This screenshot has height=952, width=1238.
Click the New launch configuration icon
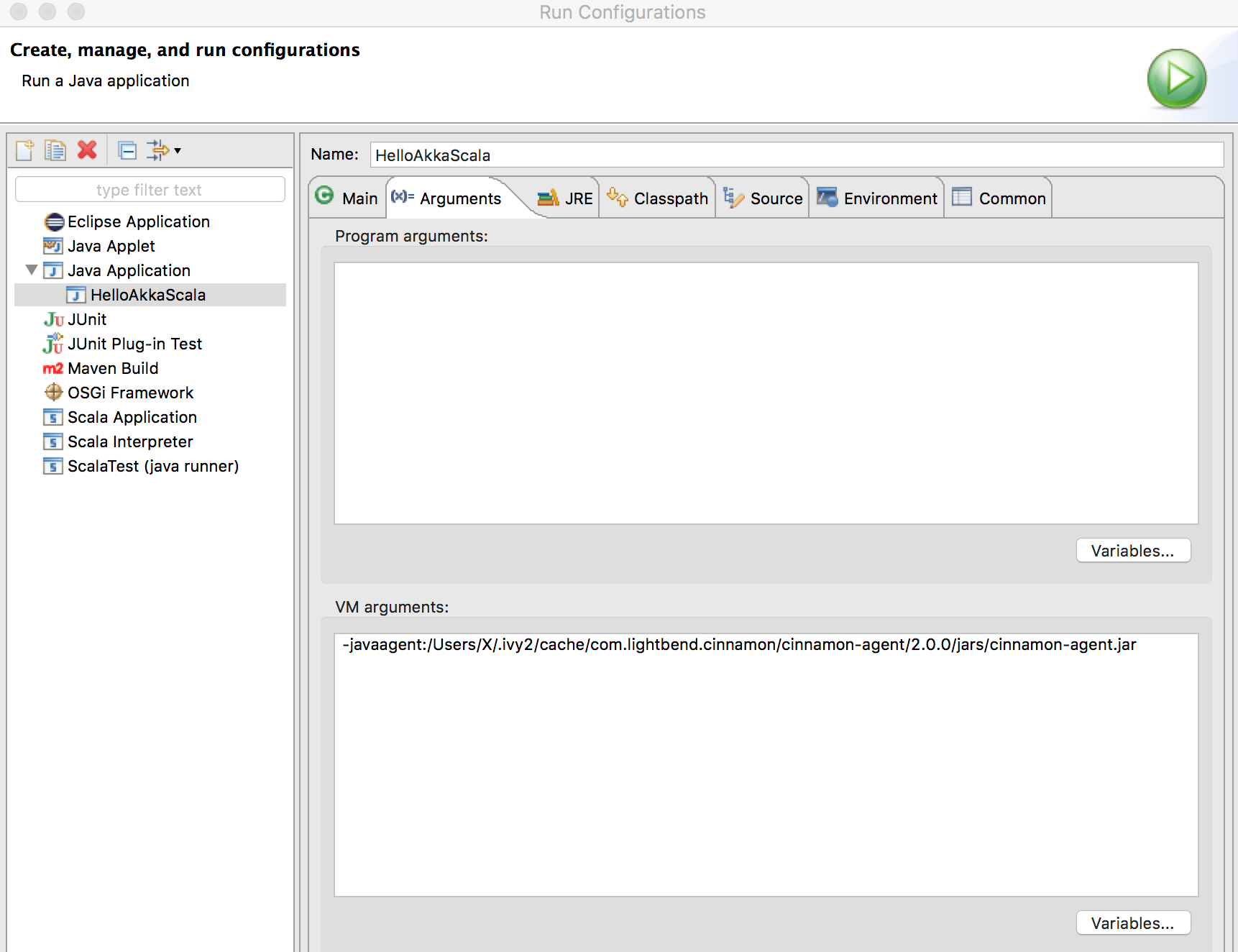coord(24,150)
